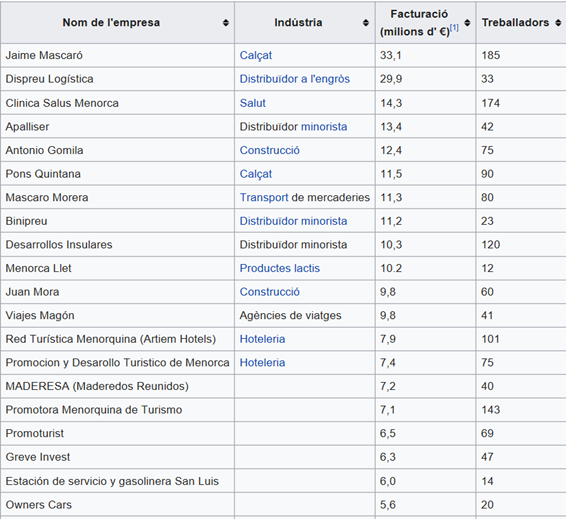The height and width of the screenshot is (519, 566).
Task: Select the Dispreu Logística cell
Action: pos(117,79)
